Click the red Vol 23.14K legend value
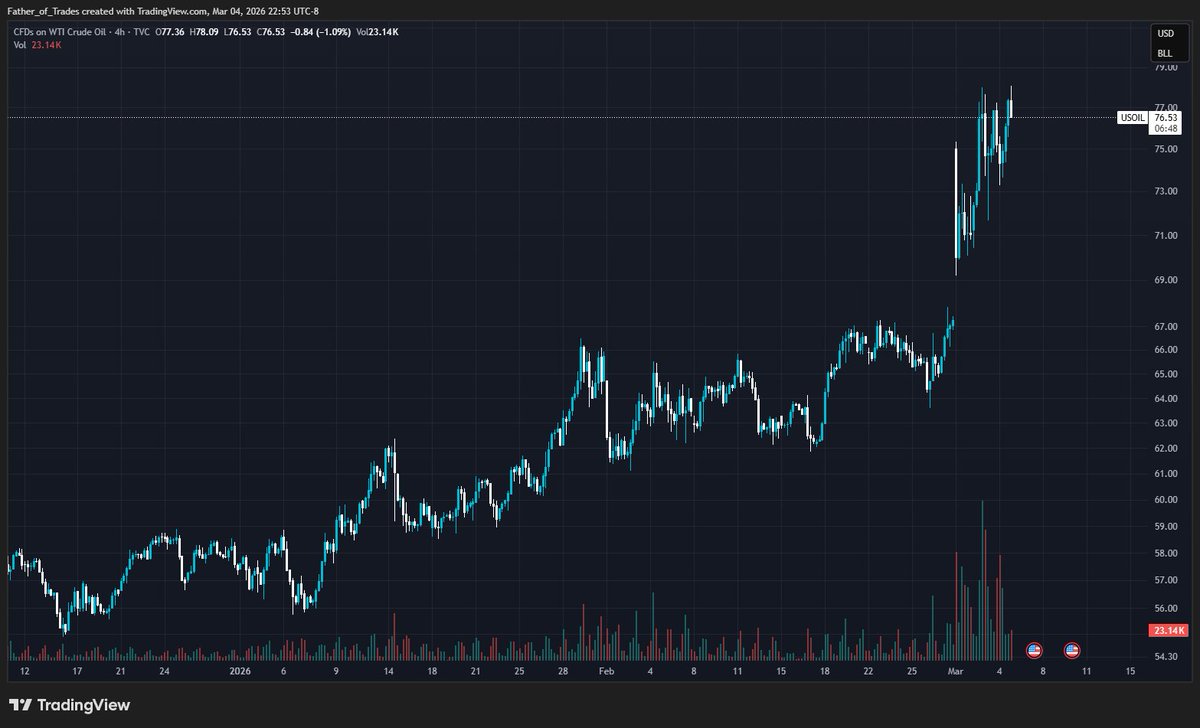Viewport: 1200px width, 728px height. click(x=44, y=45)
